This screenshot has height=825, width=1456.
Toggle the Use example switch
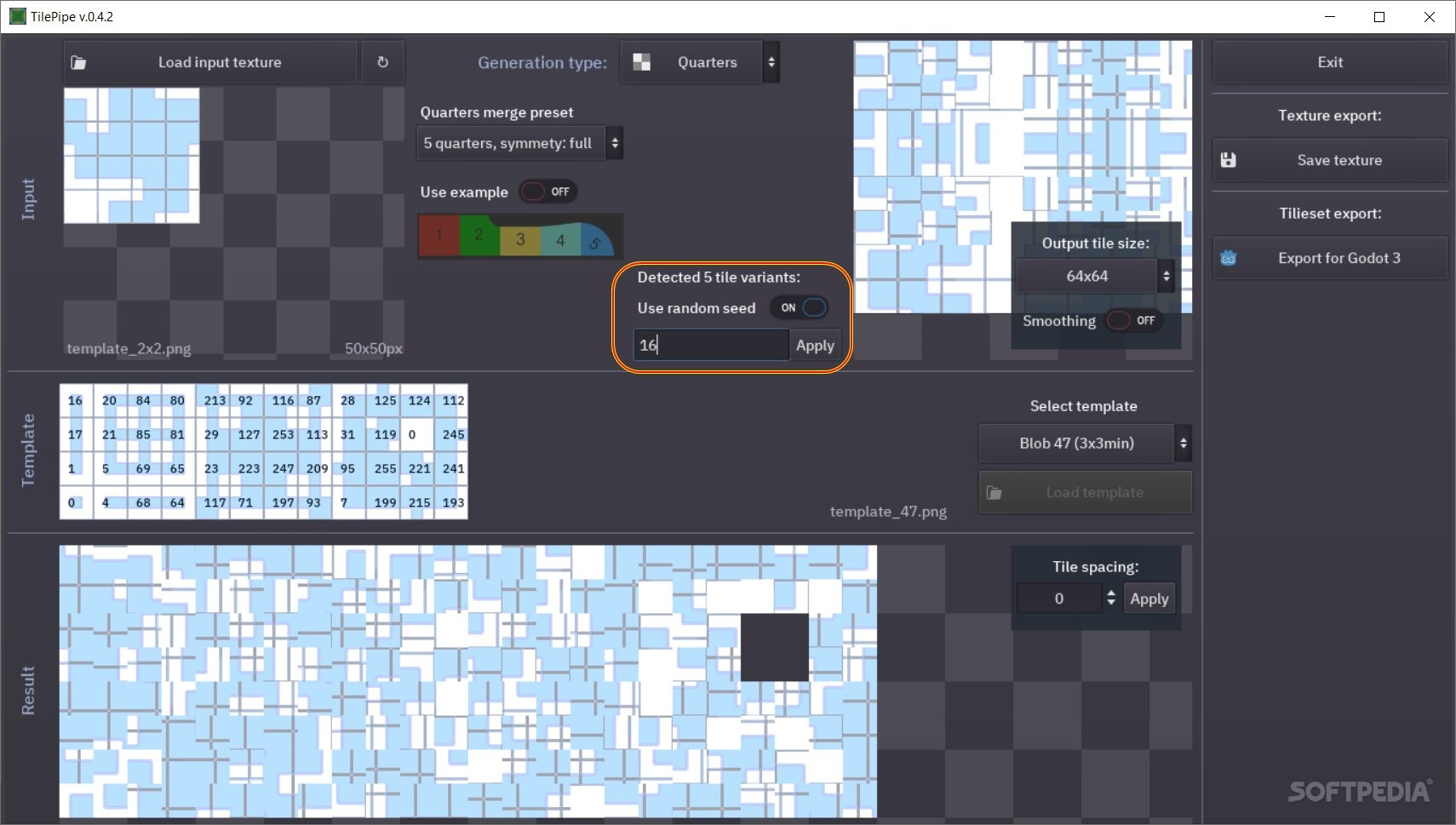pos(547,192)
